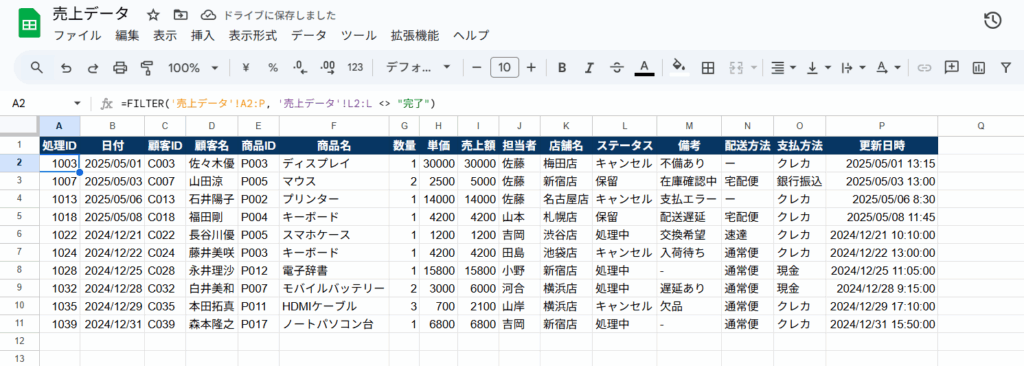Viewport: 1024px width, 366px height.
Task: Toggle italic formatting
Action: (x=589, y=67)
